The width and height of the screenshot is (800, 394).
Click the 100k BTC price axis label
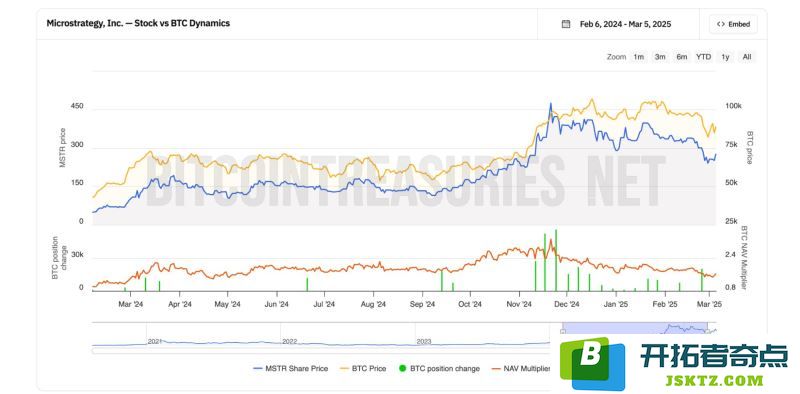(x=733, y=106)
